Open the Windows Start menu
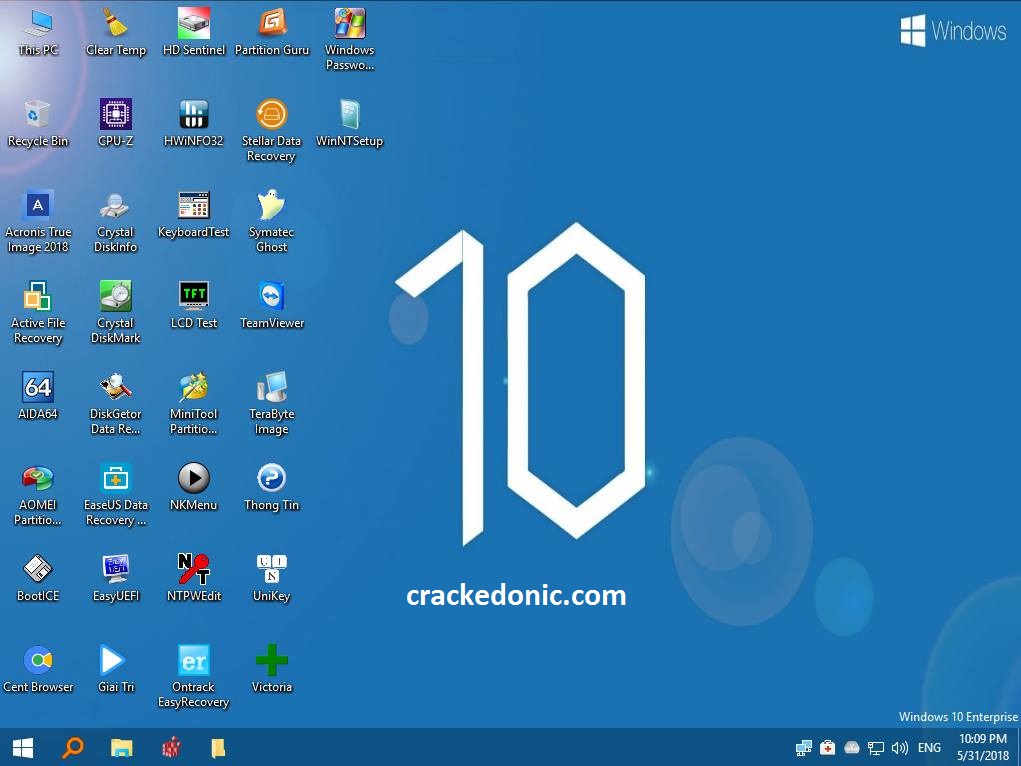 (23, 748)
